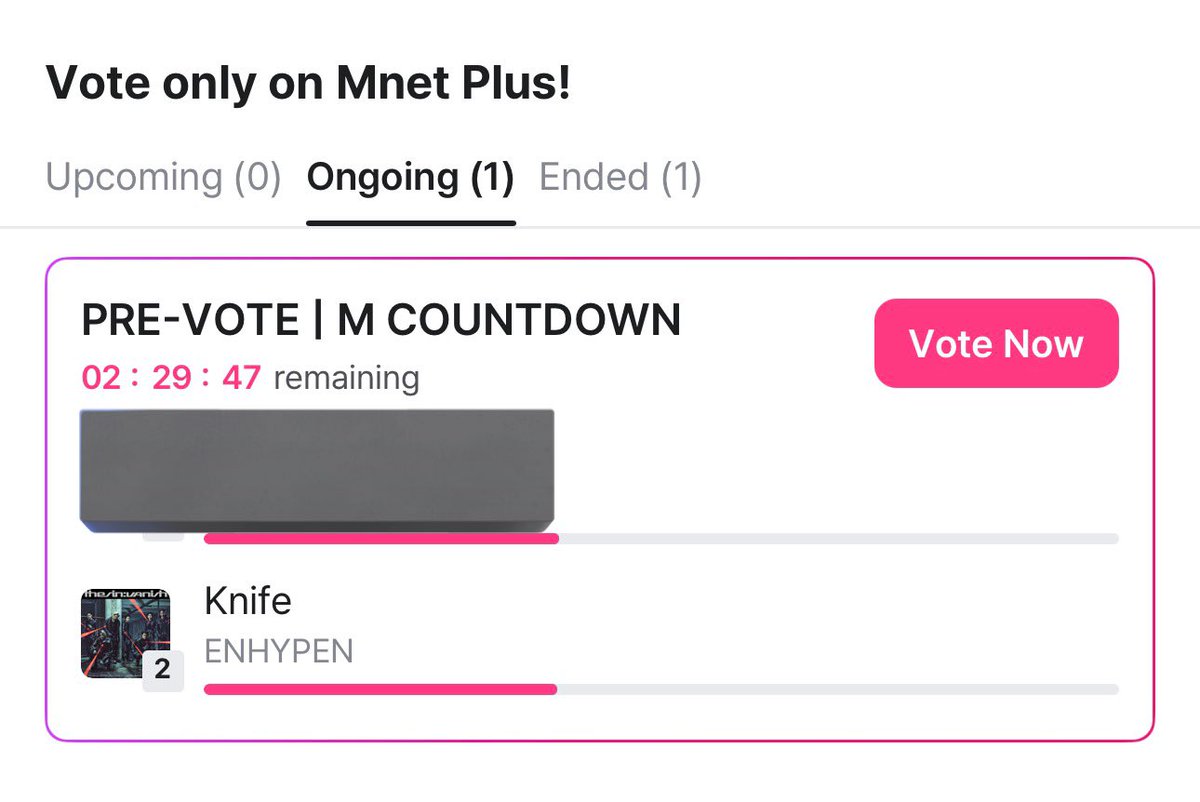Click the unfilled gray part of Knife's bar

[837, 689]
